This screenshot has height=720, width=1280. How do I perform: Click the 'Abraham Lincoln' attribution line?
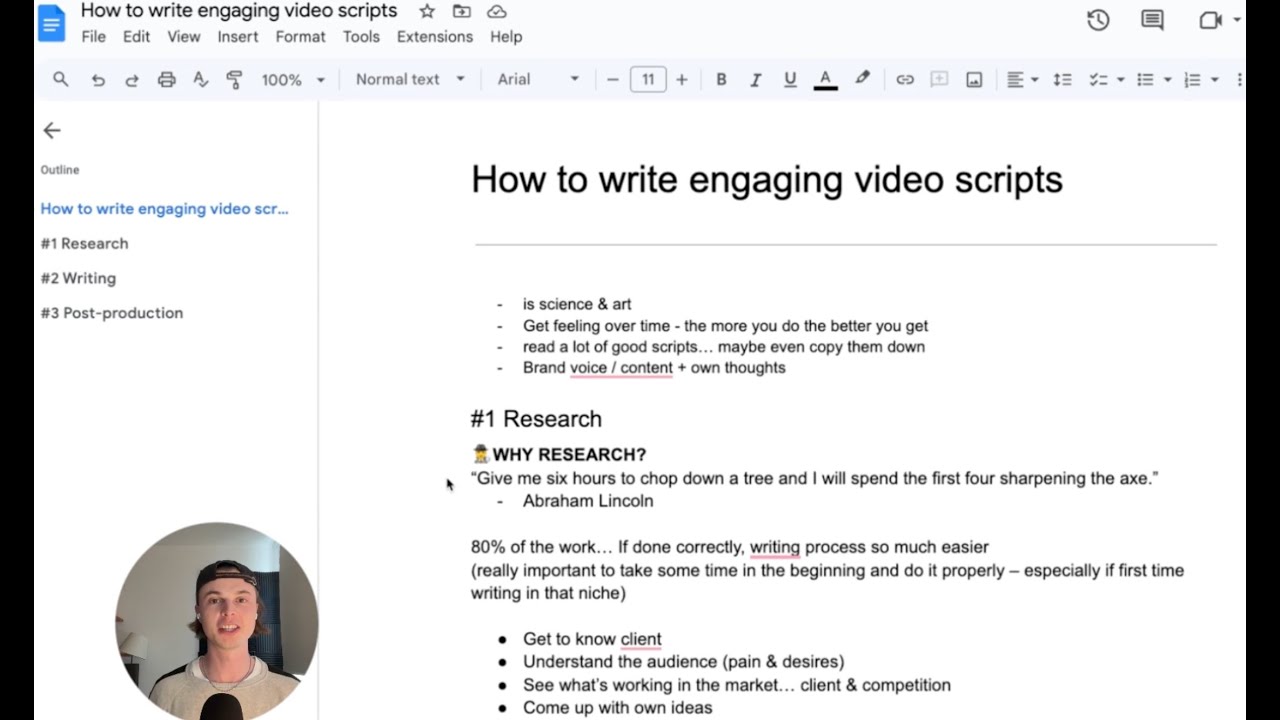point(588,501)
